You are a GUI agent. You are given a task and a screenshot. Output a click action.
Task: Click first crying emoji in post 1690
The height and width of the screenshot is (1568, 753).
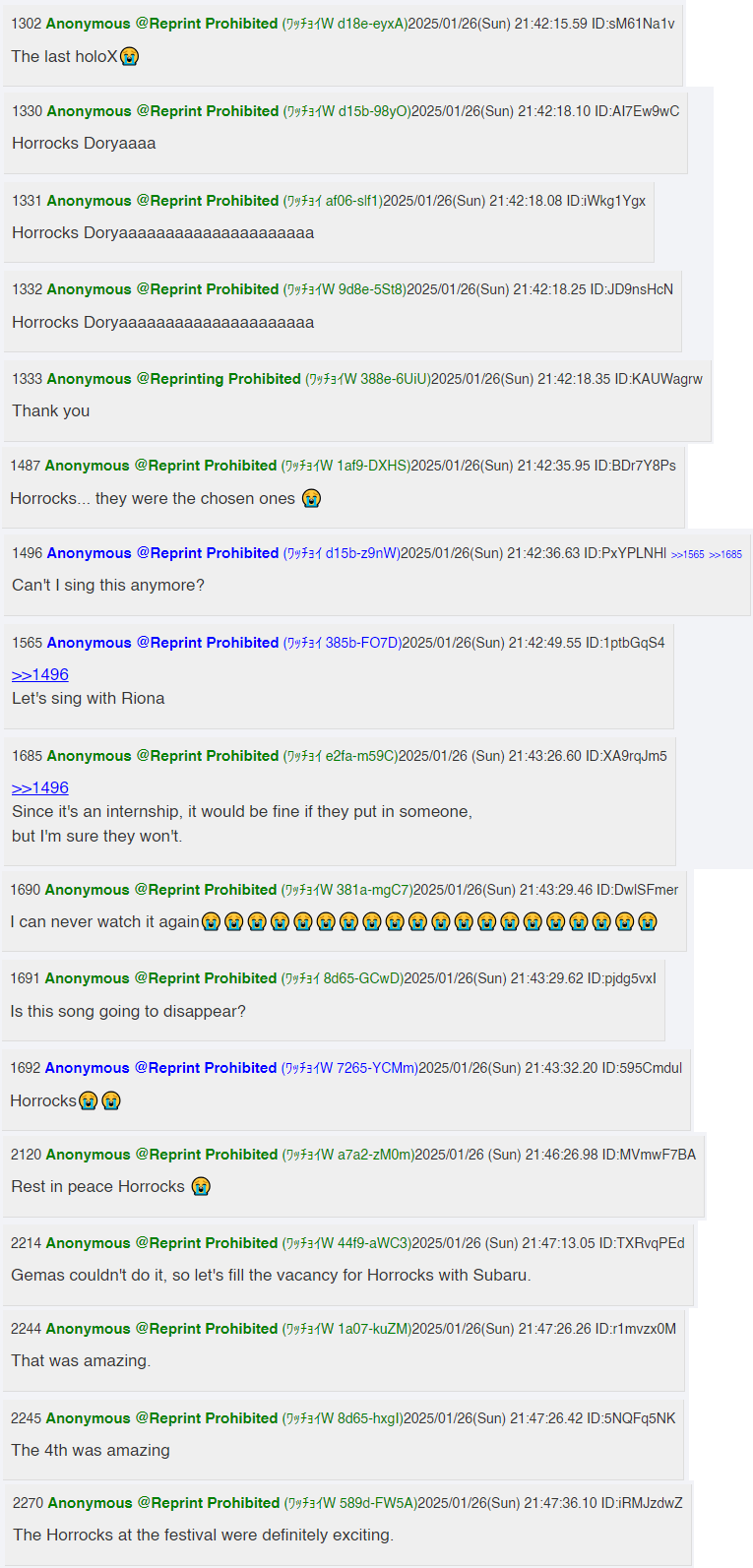211,922
